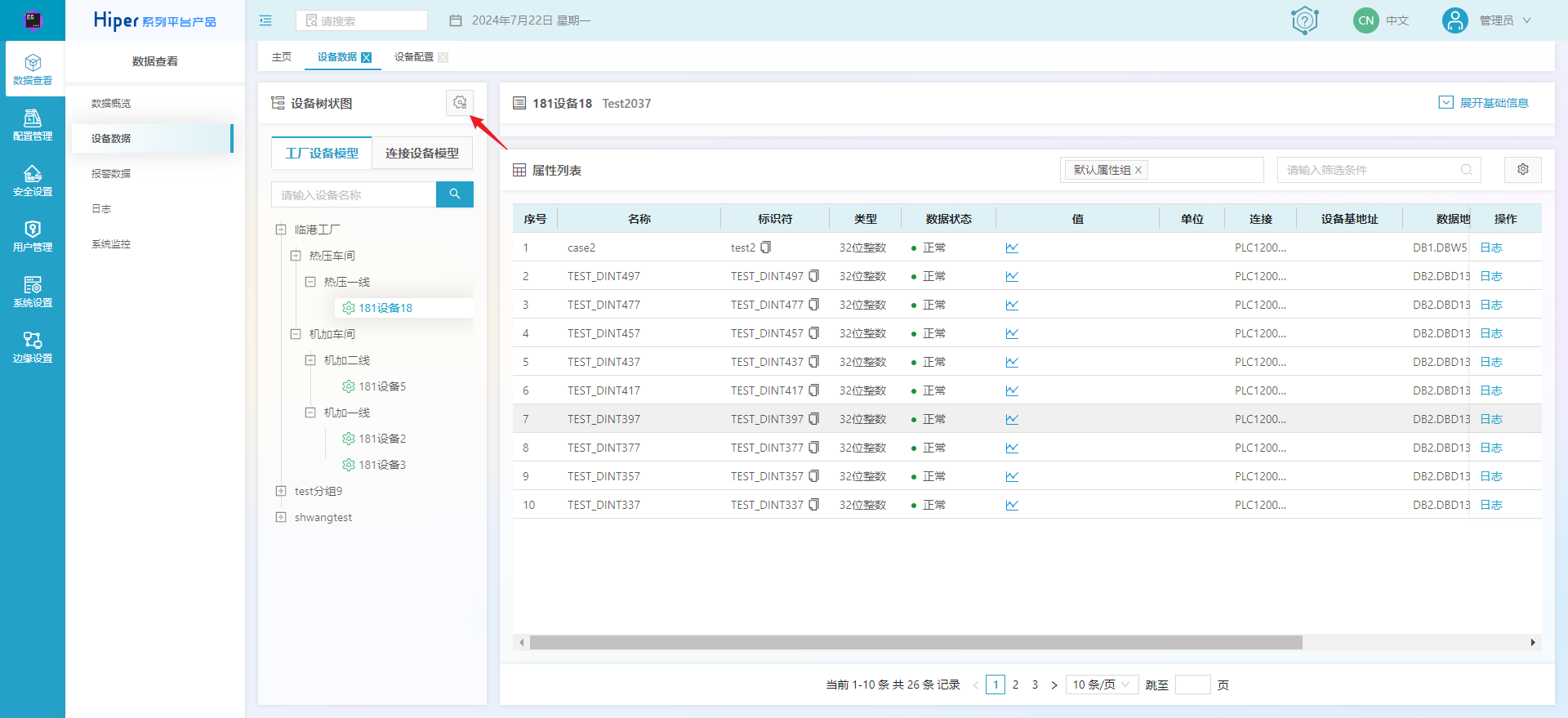Switch to the 设备配置 tab

click(x=414, y=57)
